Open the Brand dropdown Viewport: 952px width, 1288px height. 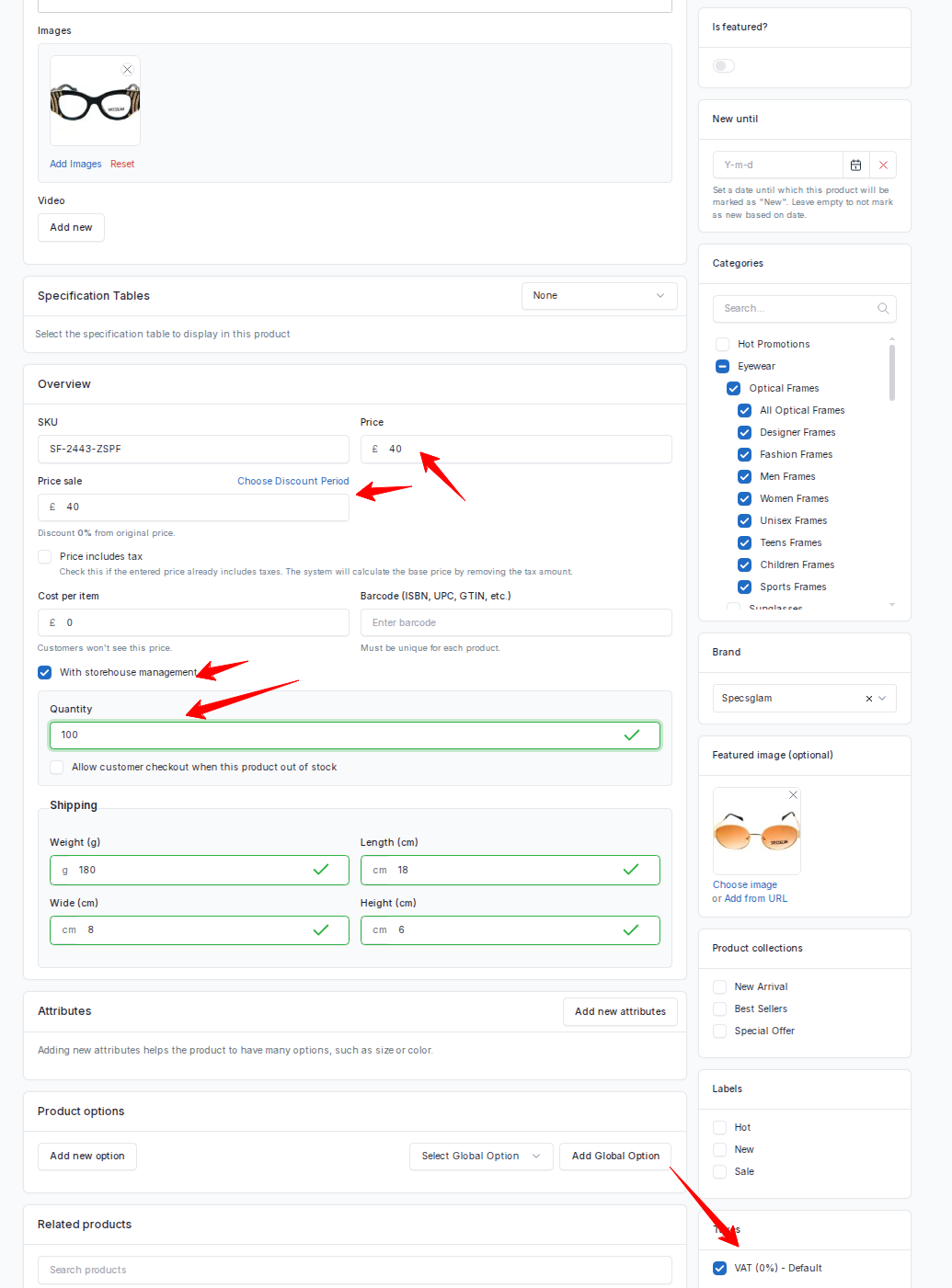click(x=804, y=699)
